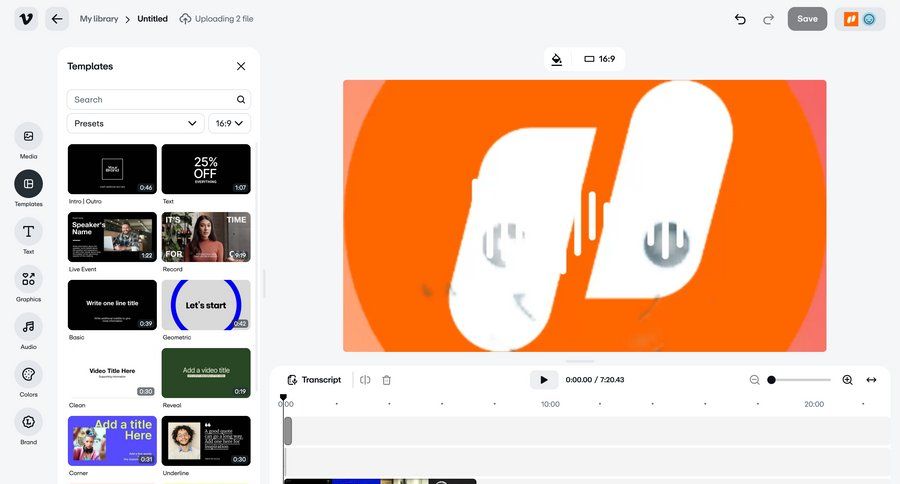900x484 pixels.
Task: Choose the Live Event template
Action: pyautogui.click(x=112, y=237)
